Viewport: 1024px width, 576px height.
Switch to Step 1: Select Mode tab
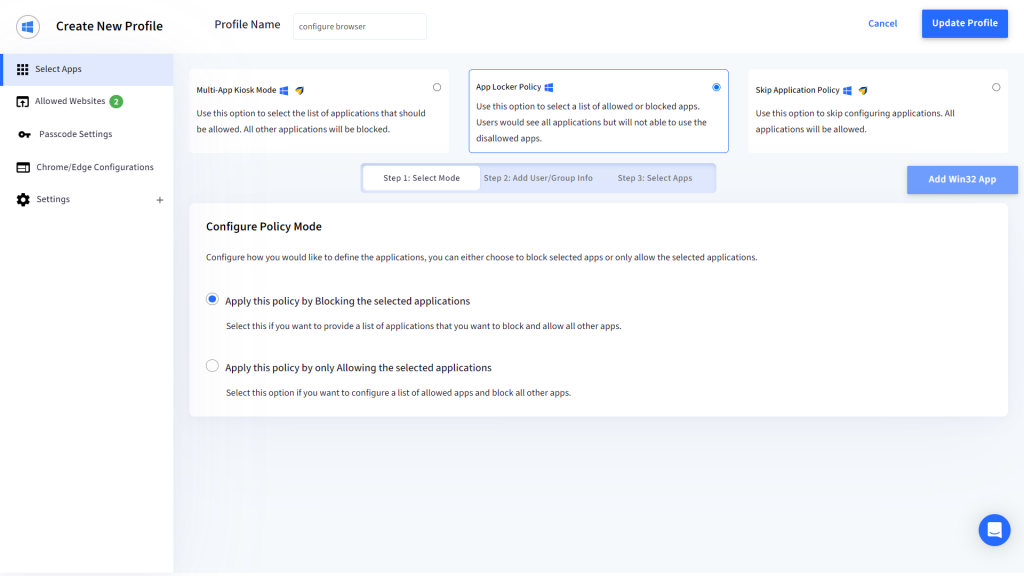click(x=421, y=178)
